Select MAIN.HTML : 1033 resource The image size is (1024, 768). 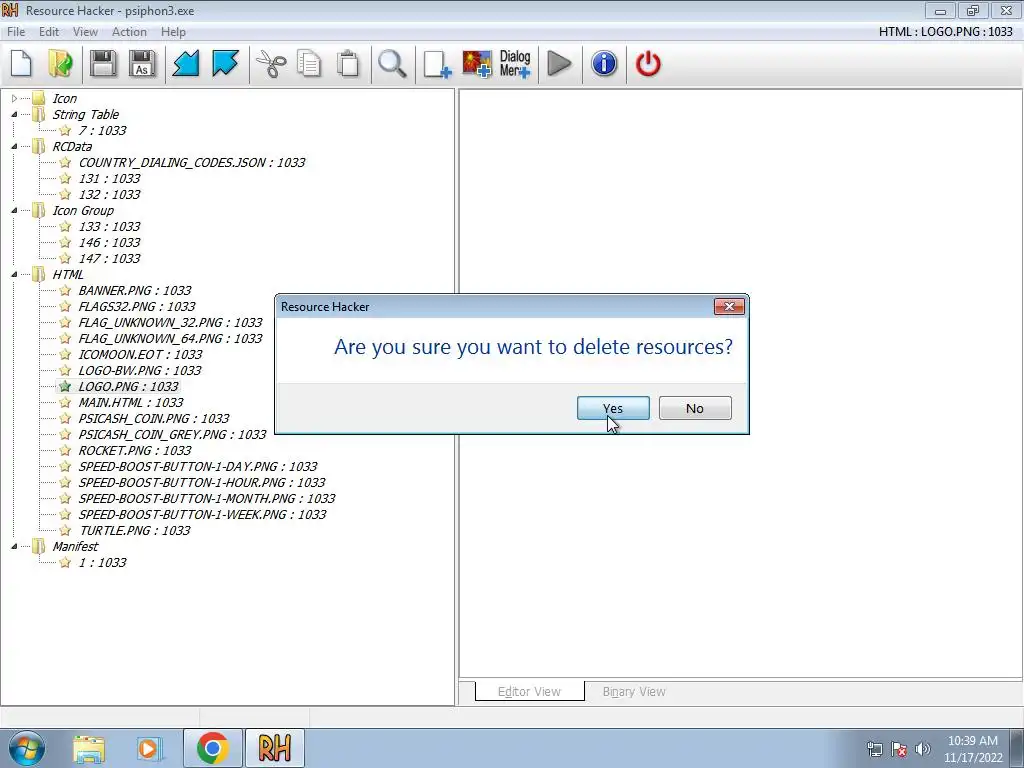pos(131,402)
